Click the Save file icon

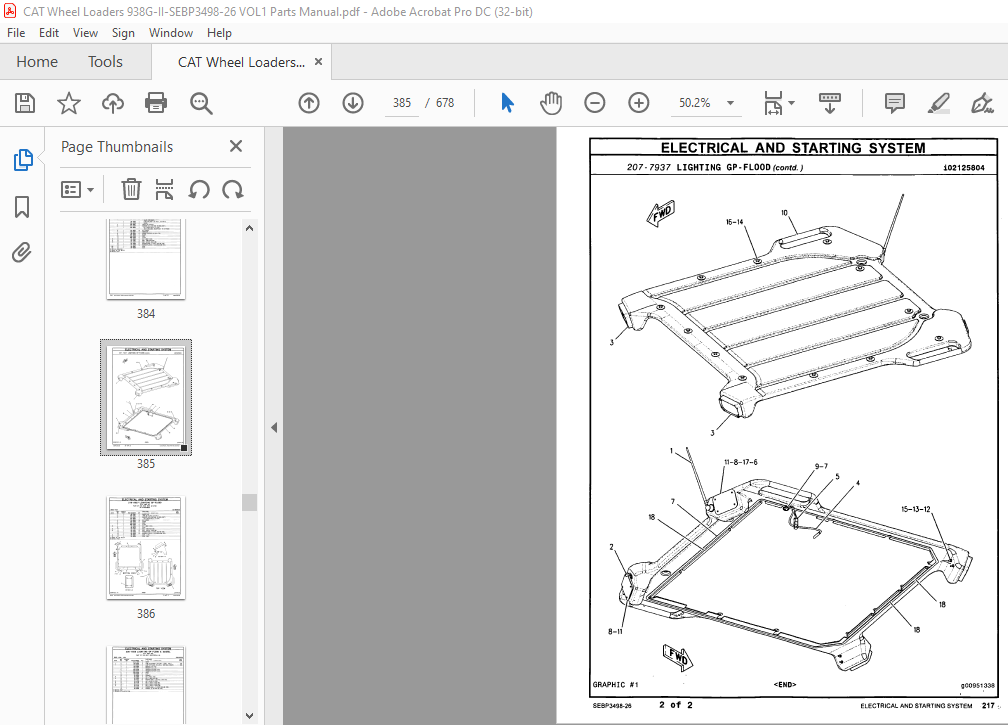25,103
